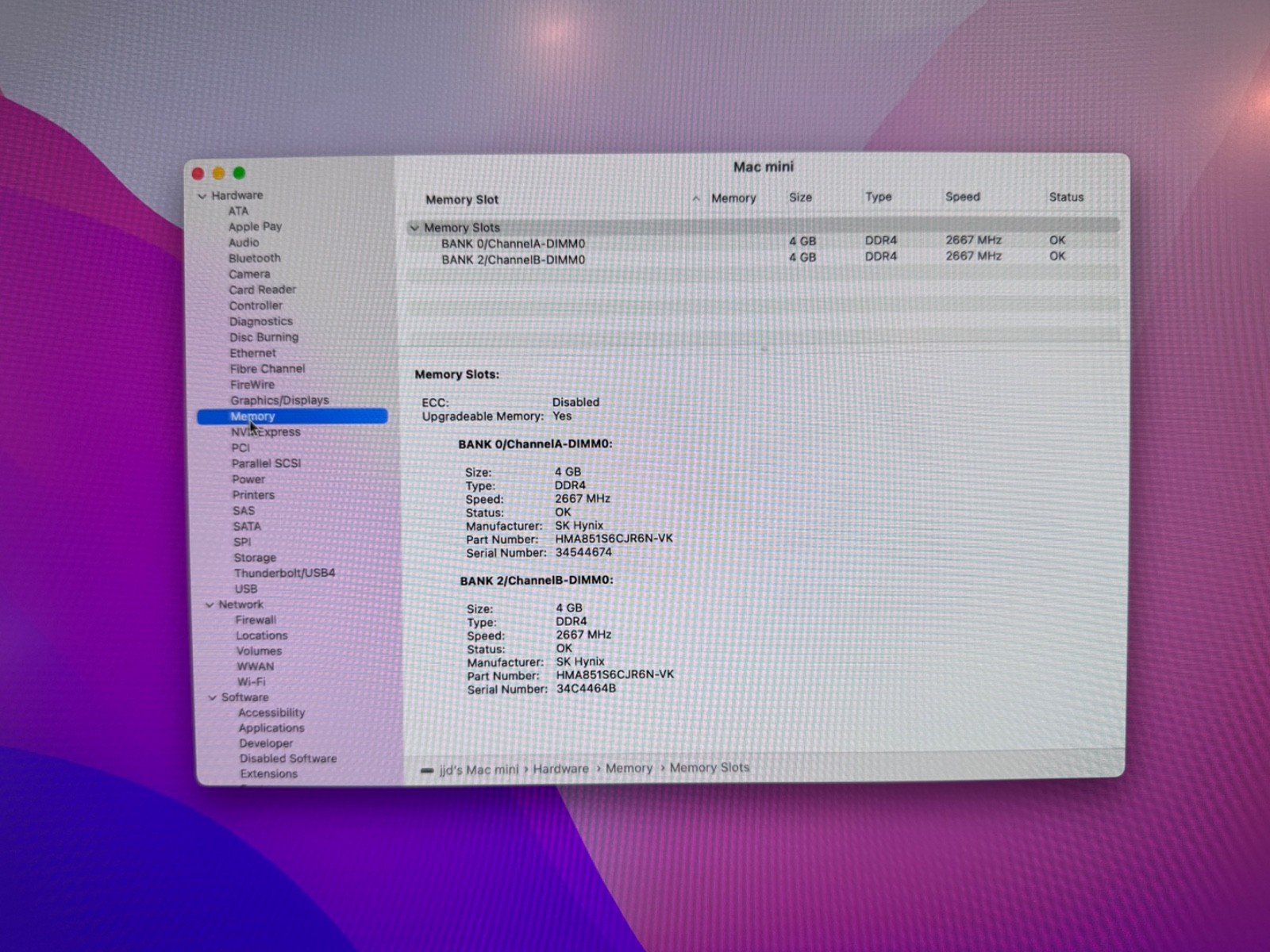Select USB in the sidebar
The height and width of the screenshot is (952, 1270).
pyautogui.click(x=245, y=589)
